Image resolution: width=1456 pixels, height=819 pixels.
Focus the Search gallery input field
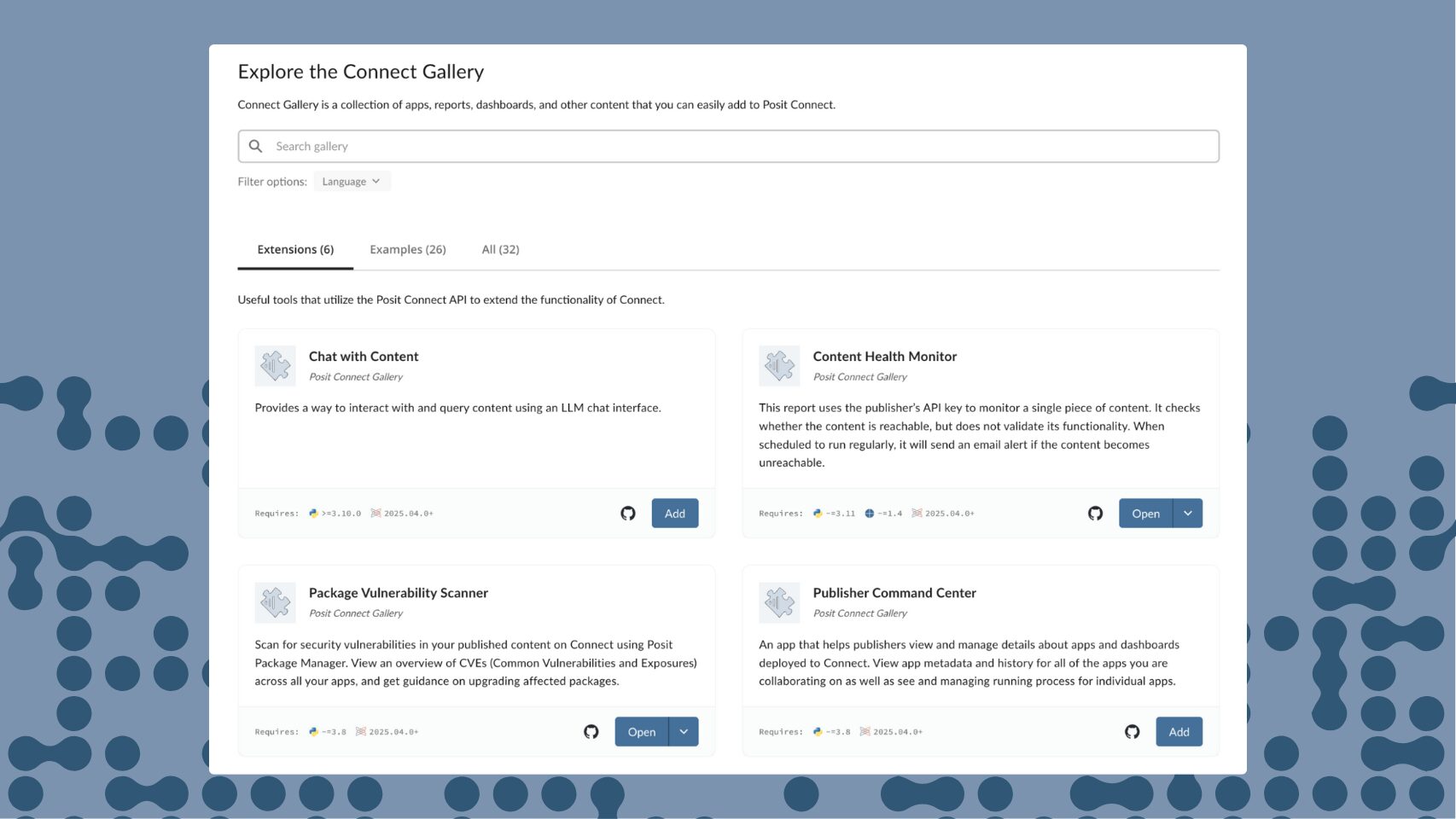tap(734, 147)
